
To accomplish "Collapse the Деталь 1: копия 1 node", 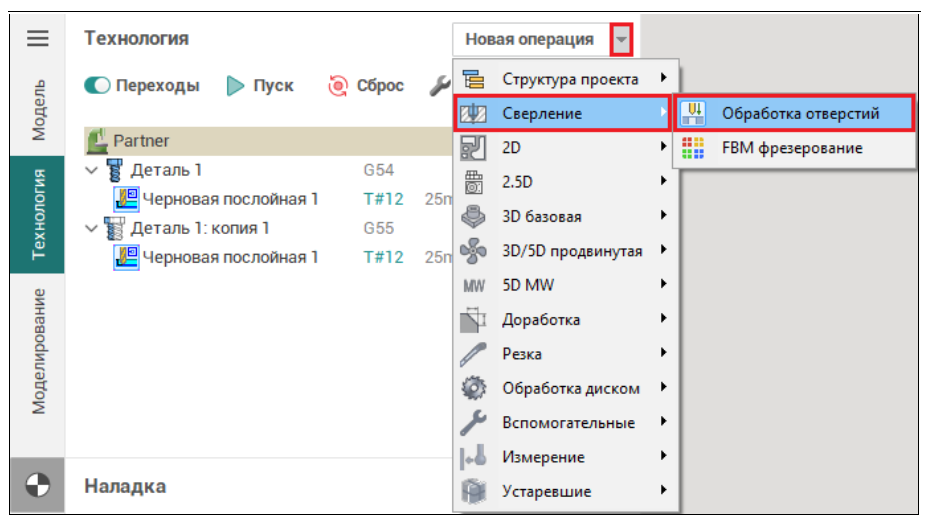I will (92, 228).
